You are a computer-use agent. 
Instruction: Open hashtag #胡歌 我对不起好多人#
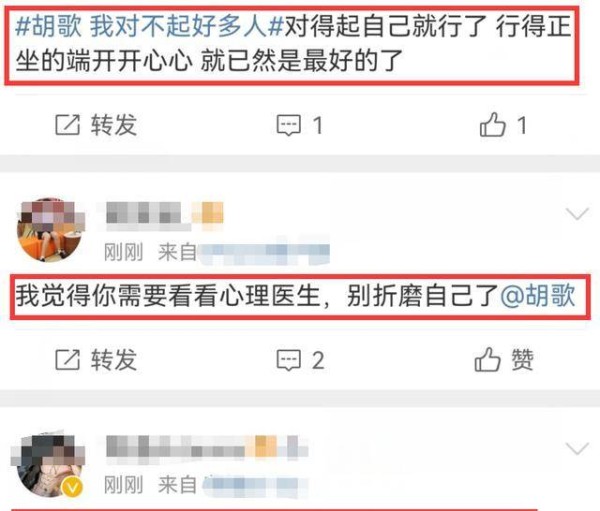149,26
